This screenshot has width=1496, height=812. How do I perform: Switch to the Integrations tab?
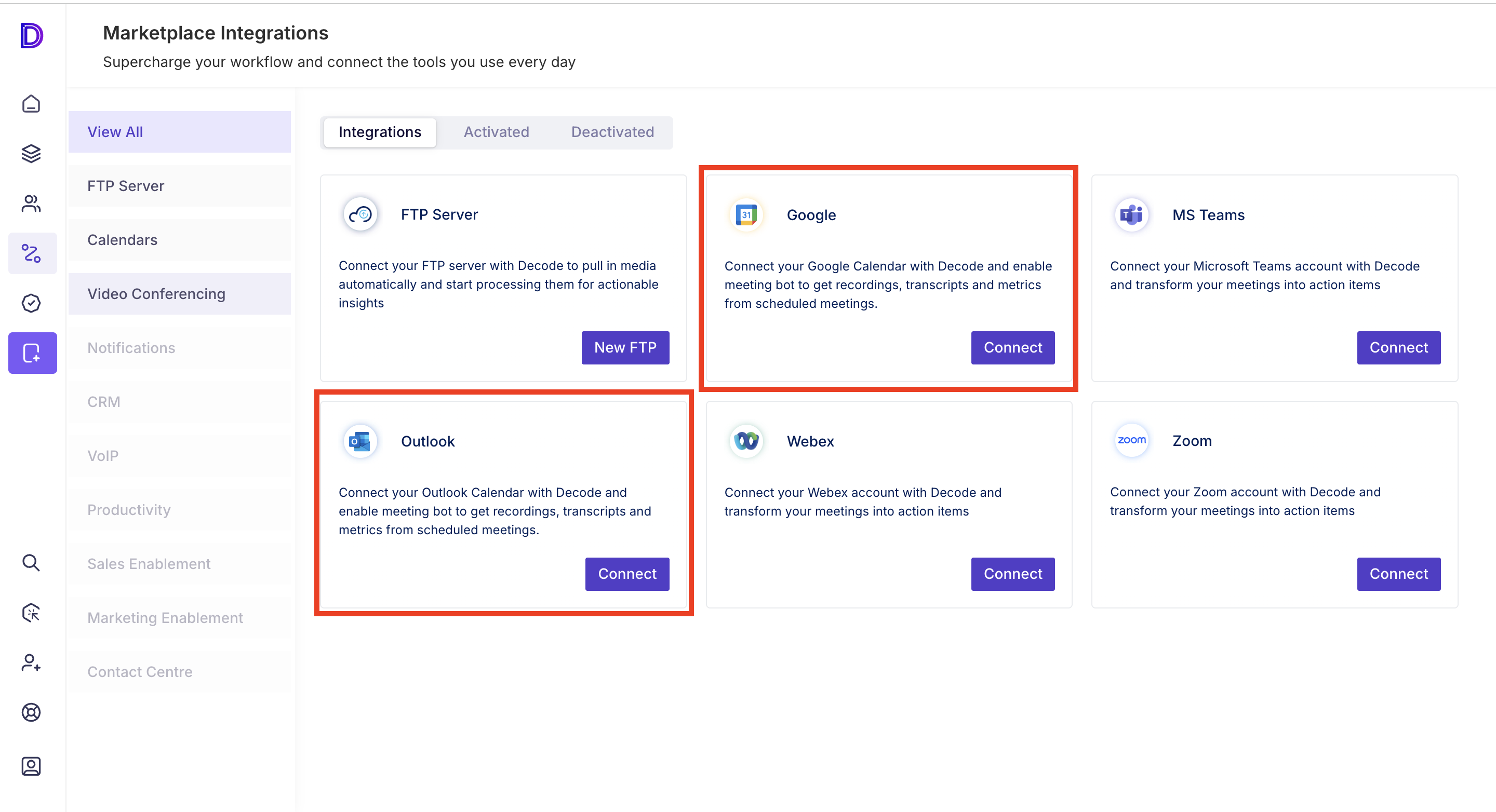[x=380, y=132]
